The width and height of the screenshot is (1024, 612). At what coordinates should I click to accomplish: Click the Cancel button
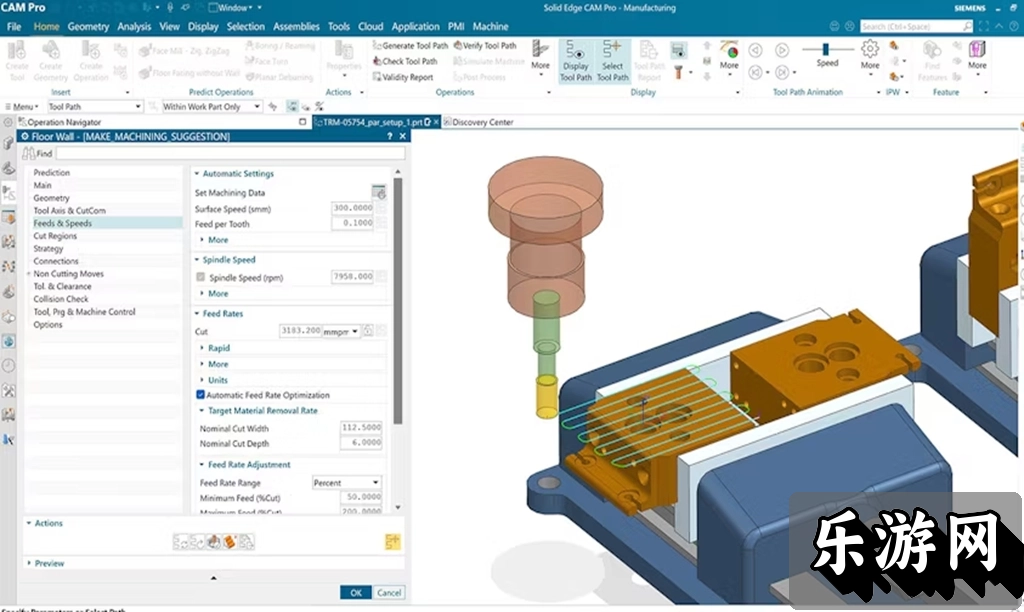click(389, 592)
